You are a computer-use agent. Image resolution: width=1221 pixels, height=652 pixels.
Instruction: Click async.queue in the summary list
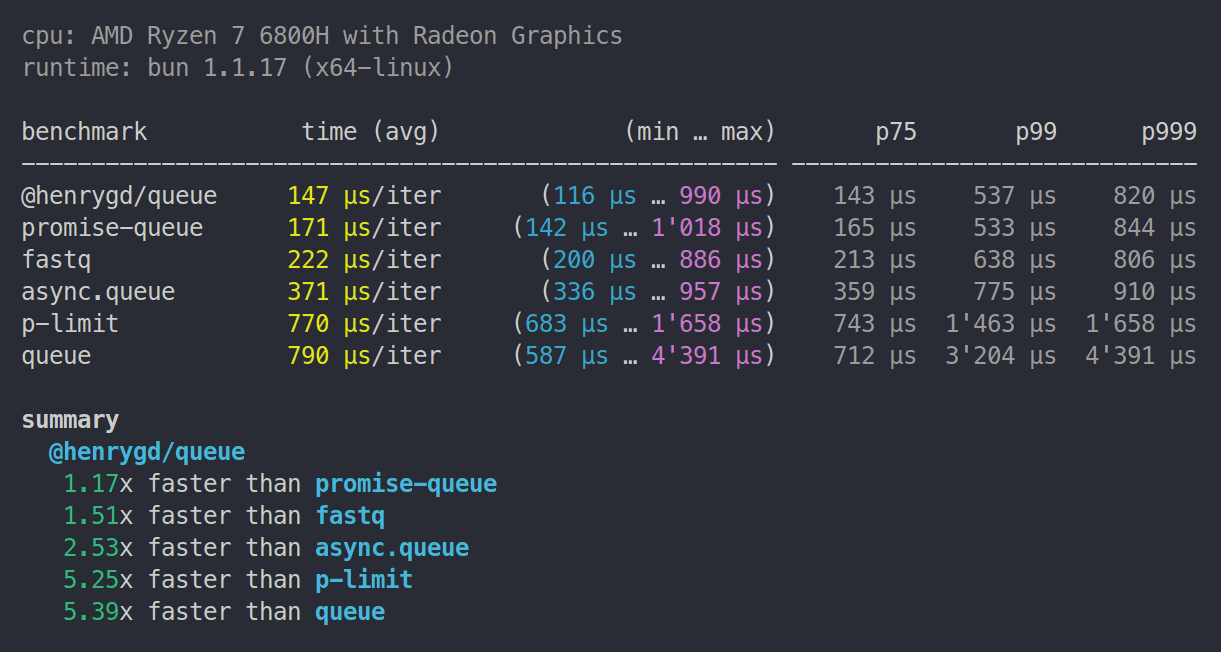click(x=392, y=548)
